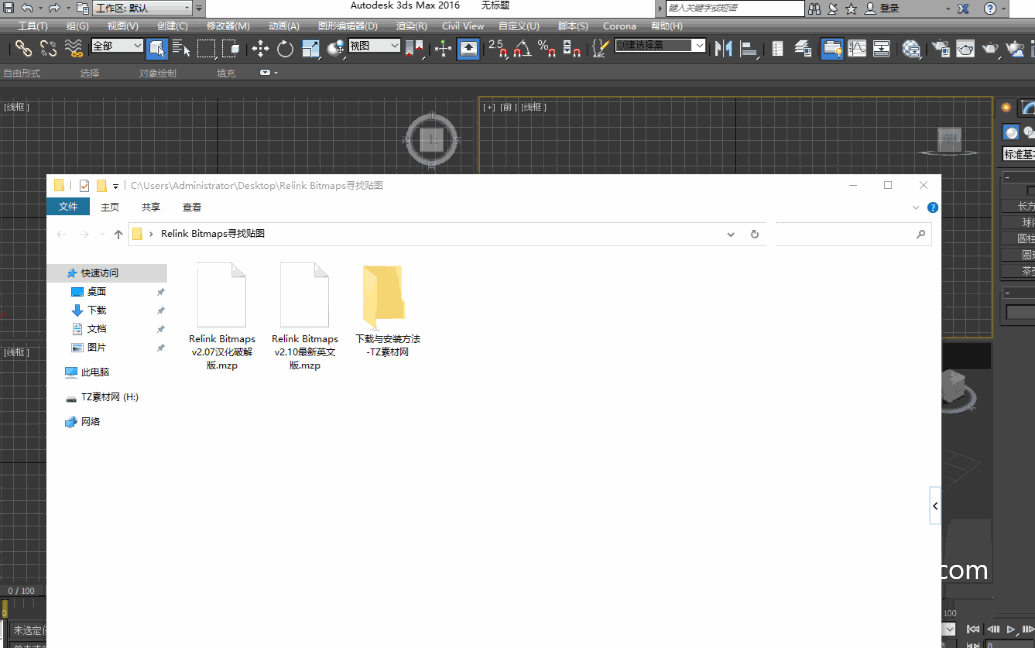The image size is (1035, 648).
Task: Toggle the Ribbon display icon
Action: [x=832, y=48]
